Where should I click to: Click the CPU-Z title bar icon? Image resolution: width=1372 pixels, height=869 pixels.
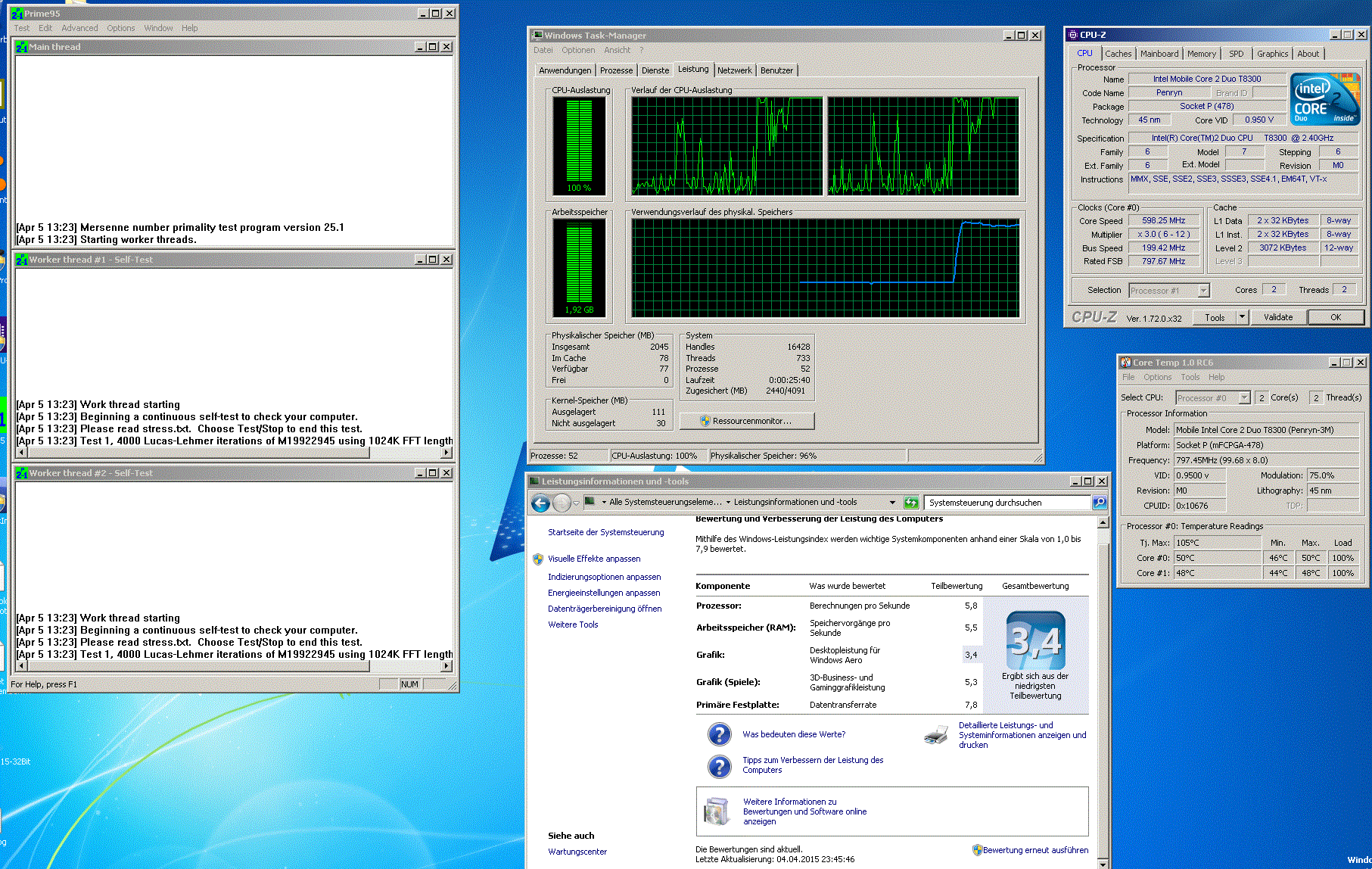click(x=1072, y=35)
